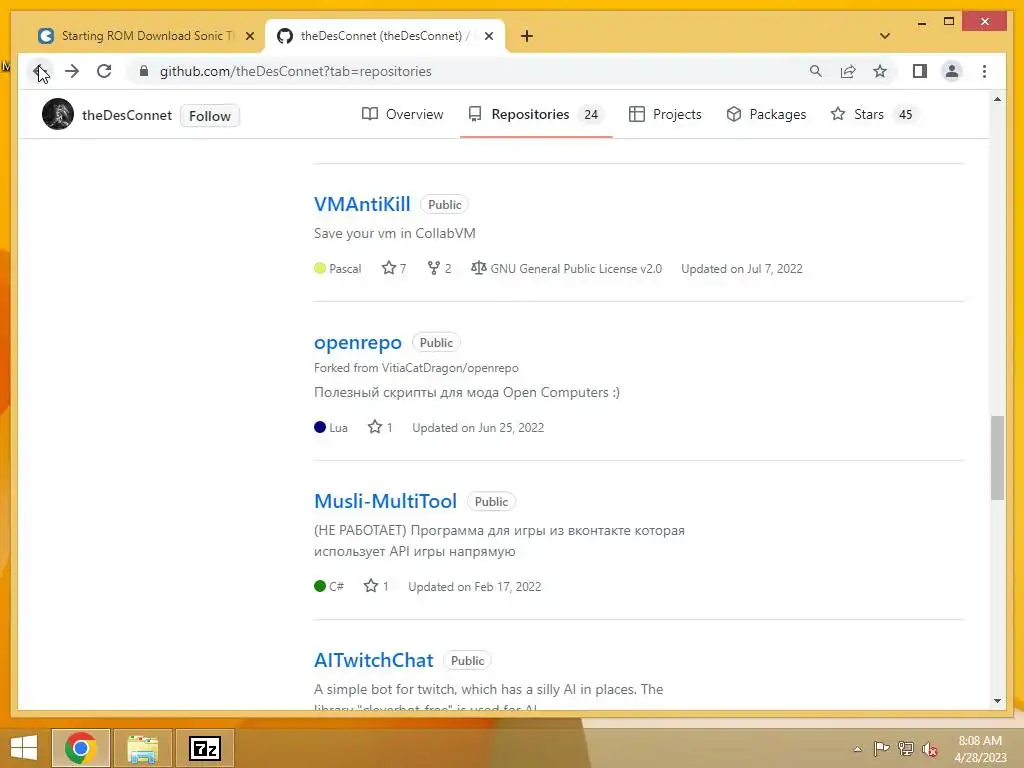The width and height of the screenshot is (1024, 768).
Task: Open Action Center flag tray icon
Action: 881,748
